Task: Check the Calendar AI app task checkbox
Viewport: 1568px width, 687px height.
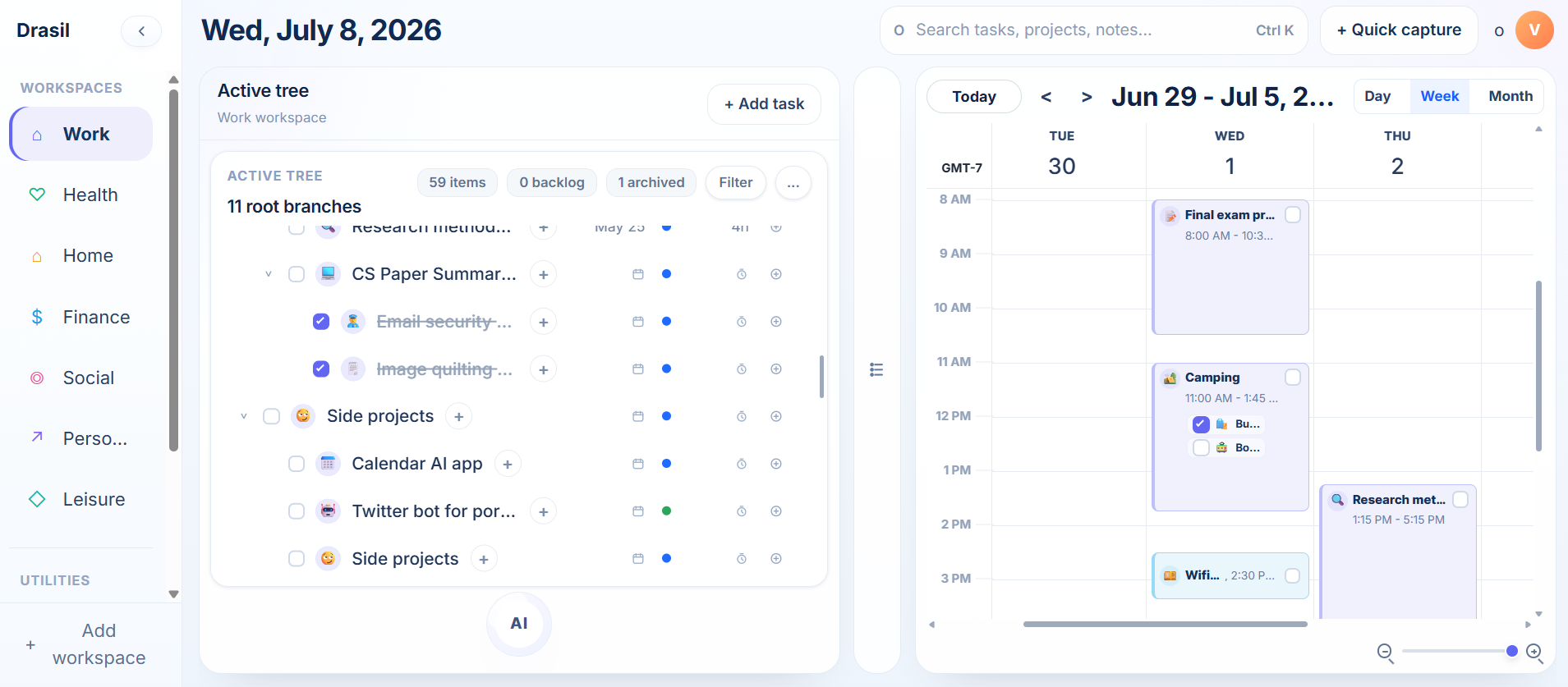Action: coord(297,464)
